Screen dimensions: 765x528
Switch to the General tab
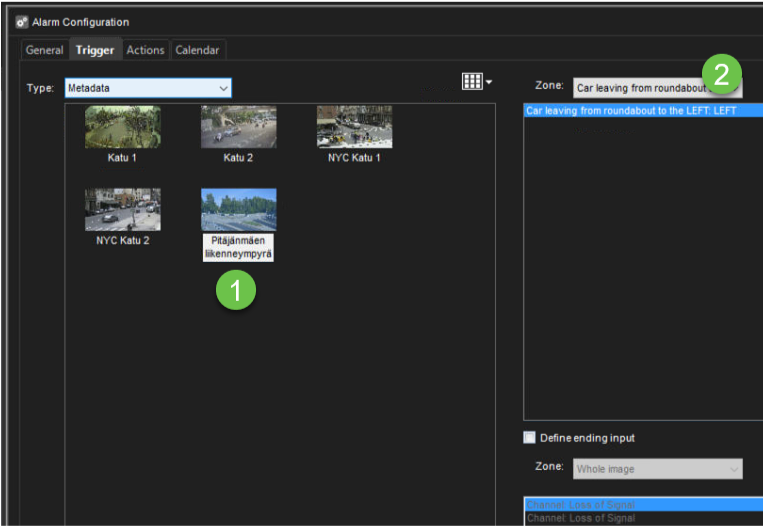44,50
